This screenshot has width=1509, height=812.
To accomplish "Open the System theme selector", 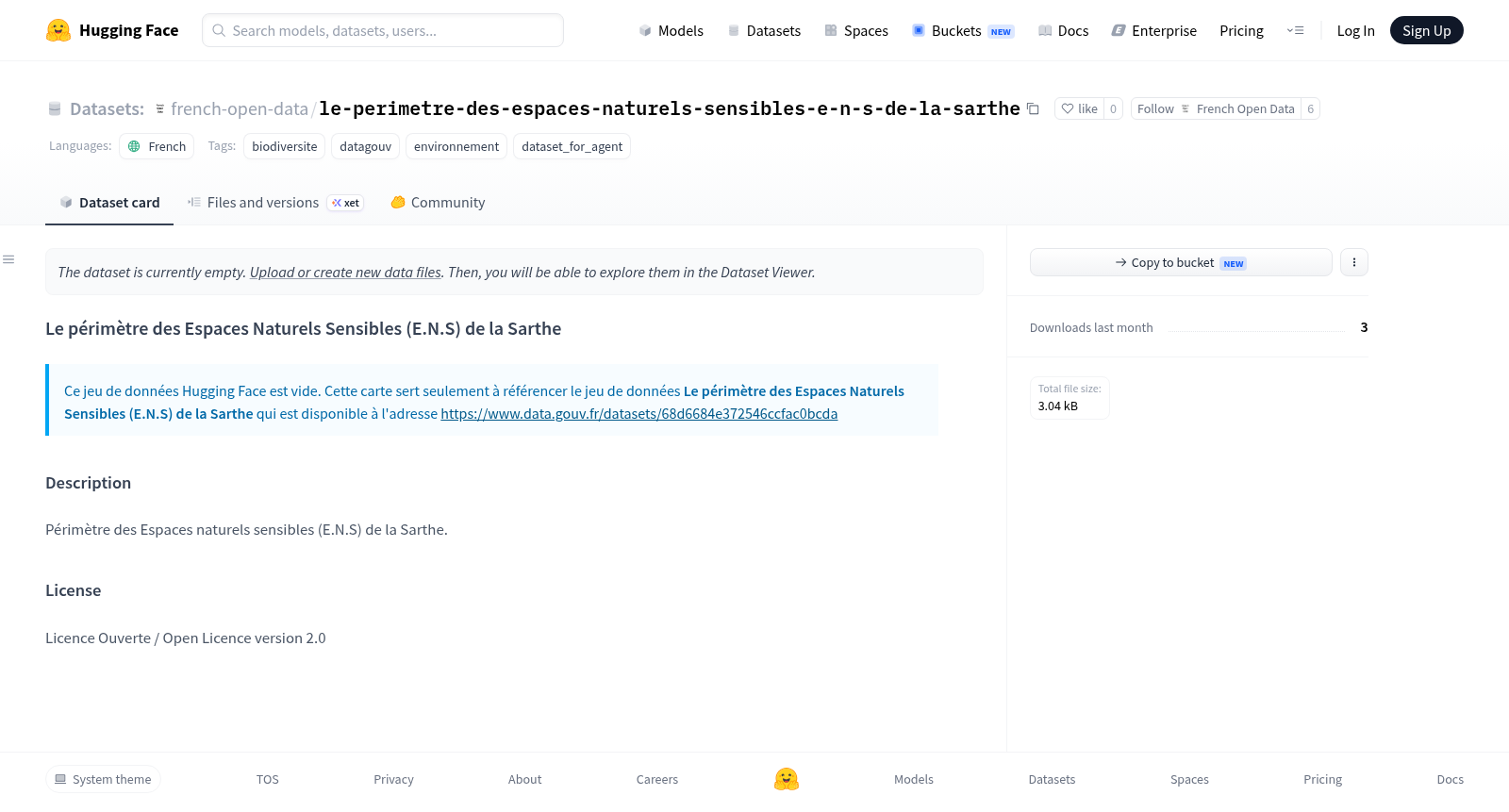I will [x=103, y=779].
